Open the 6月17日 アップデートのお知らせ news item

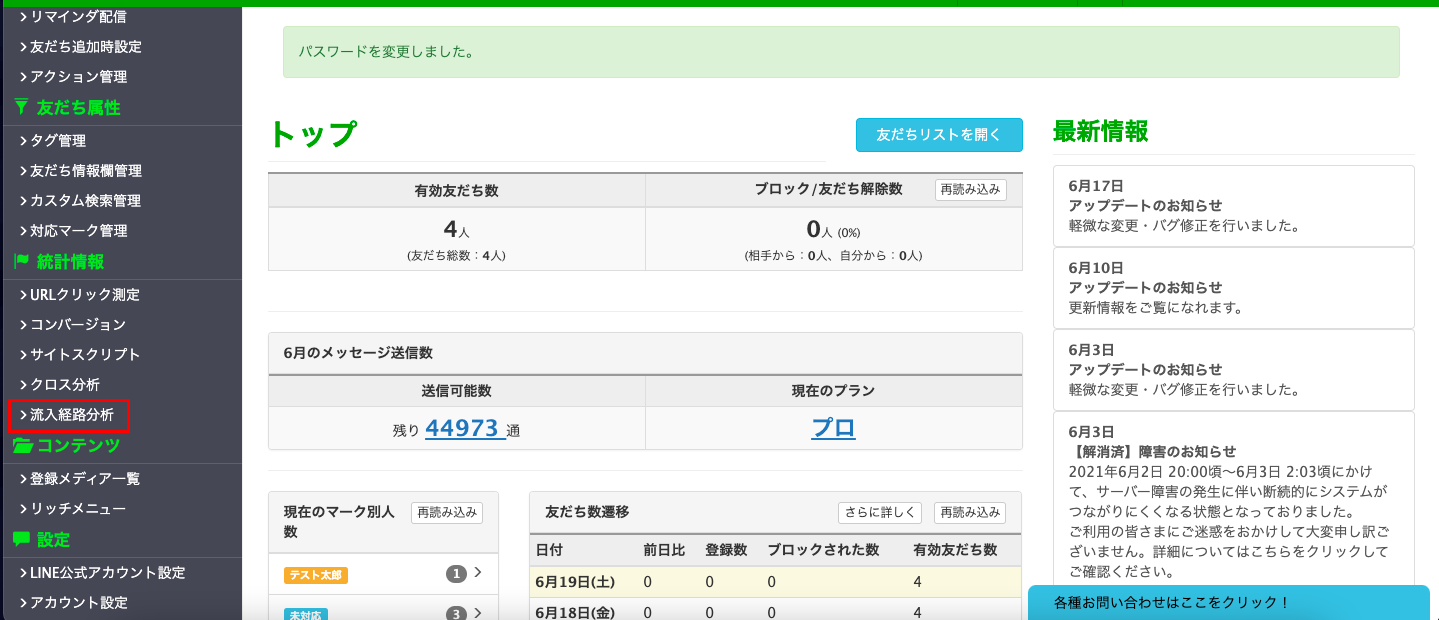tap(1233, 205)
